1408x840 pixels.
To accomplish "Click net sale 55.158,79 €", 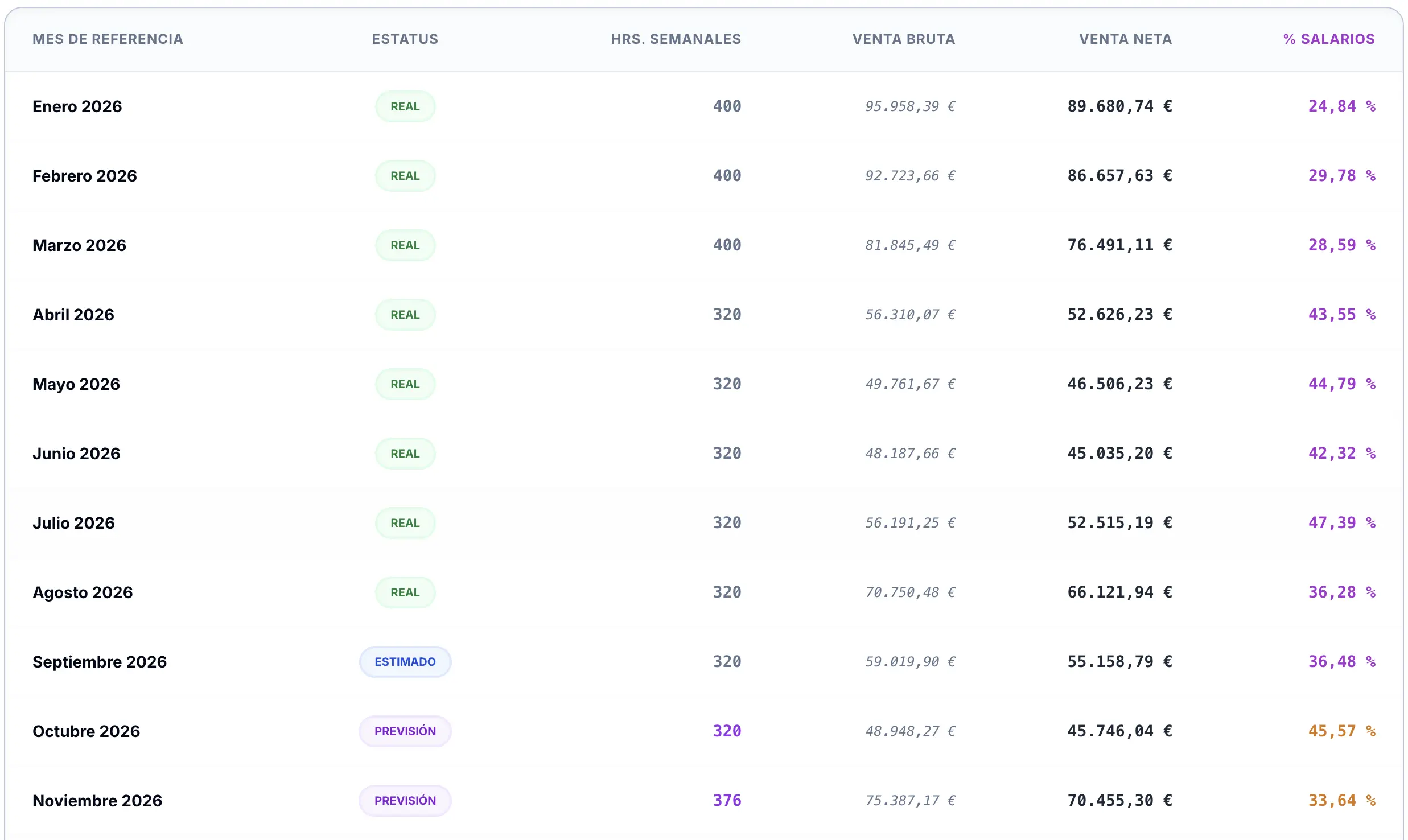I will [1119, 662].
